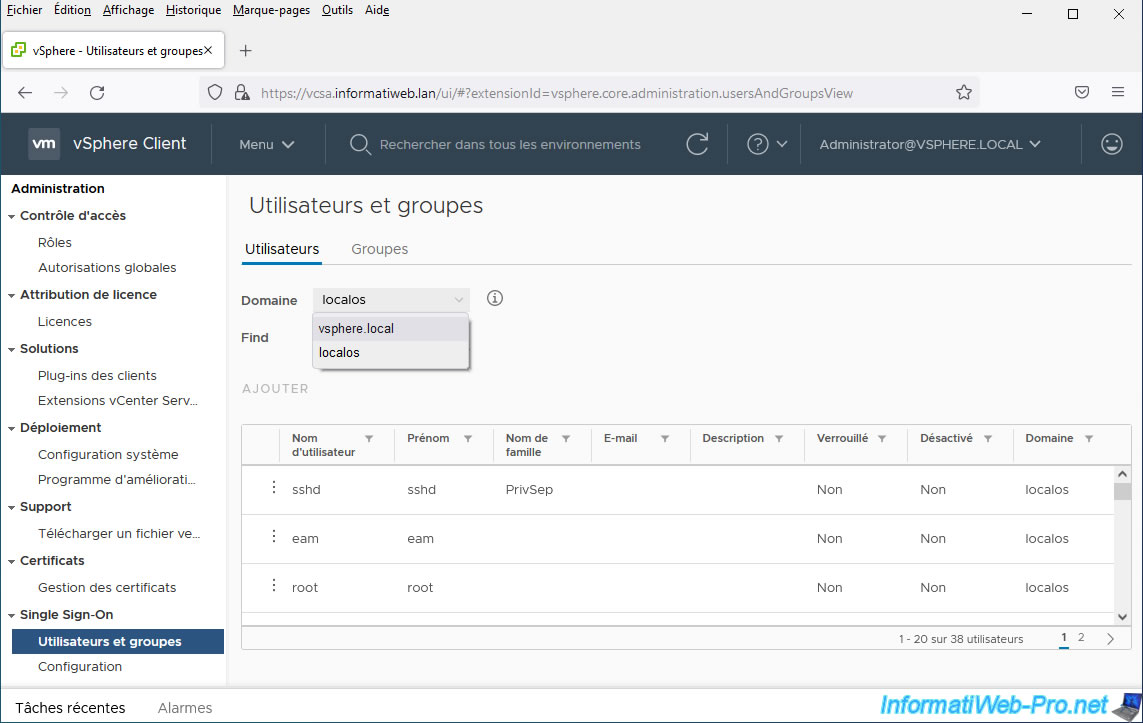Collapse the Single Sign-On section
This screenshot has width=1143, height=723.
click(x=12, y=616)
